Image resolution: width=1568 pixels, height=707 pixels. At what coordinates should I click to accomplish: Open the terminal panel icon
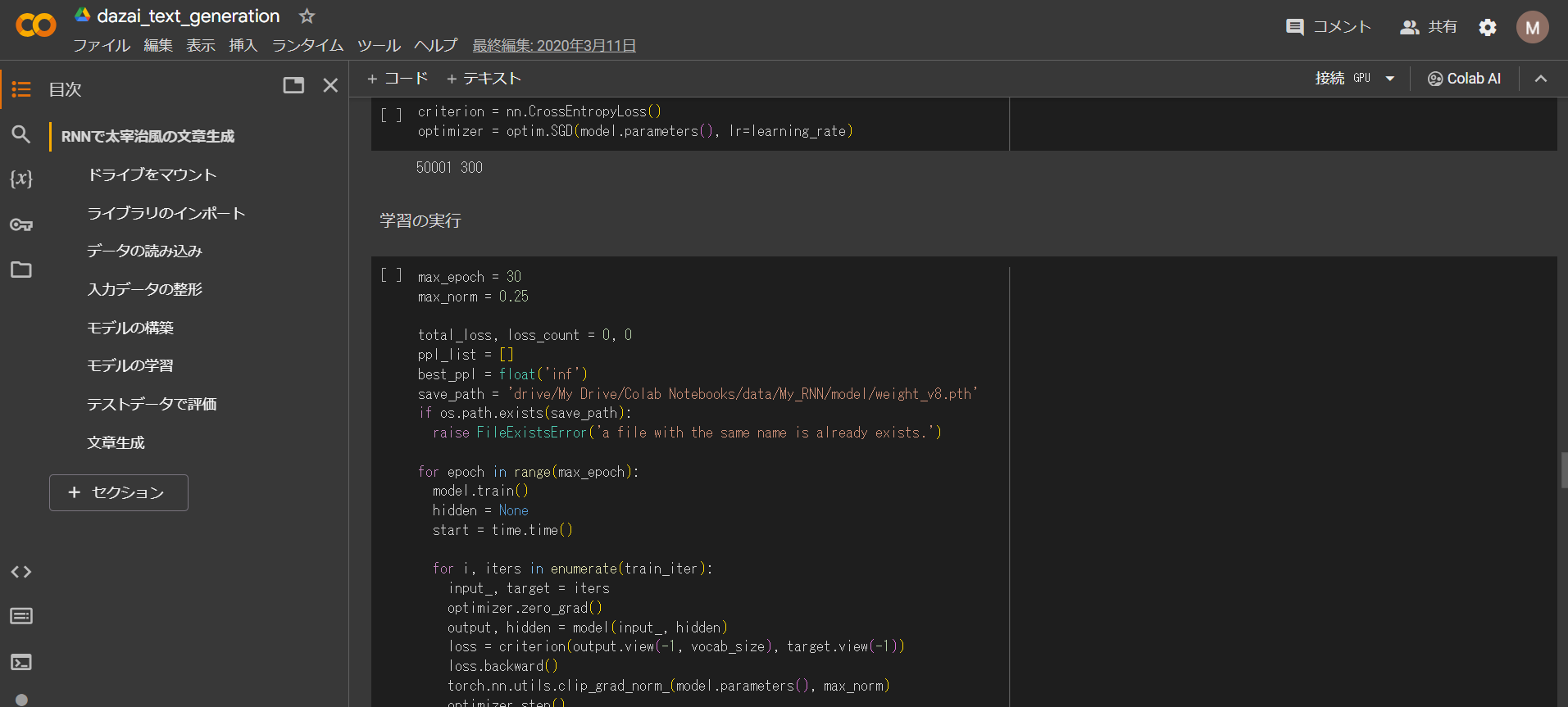(x=21, y=662)
